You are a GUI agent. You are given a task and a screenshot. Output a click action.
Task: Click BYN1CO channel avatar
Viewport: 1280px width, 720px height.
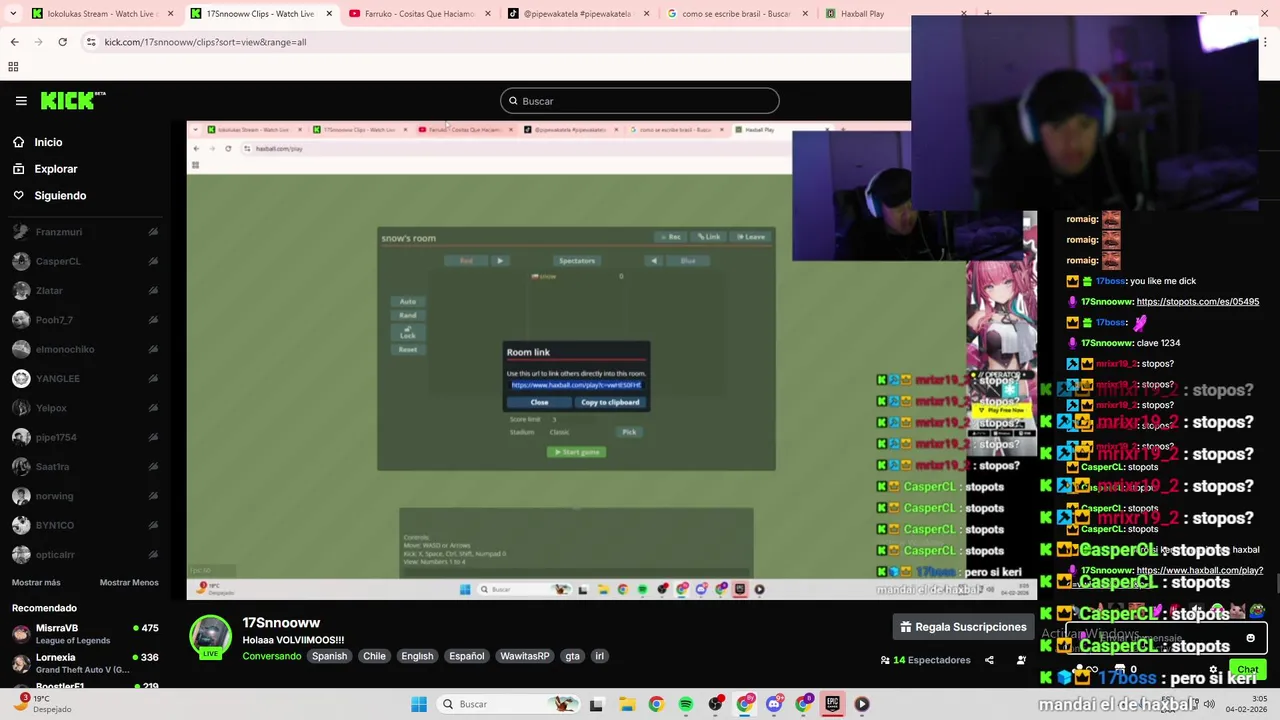coord(21,525)
